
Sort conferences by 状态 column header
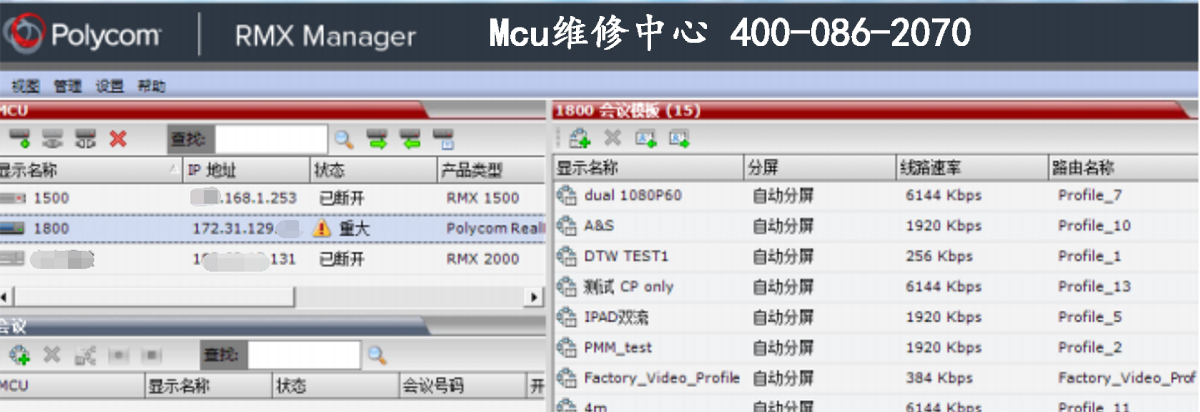pos(334,386)
